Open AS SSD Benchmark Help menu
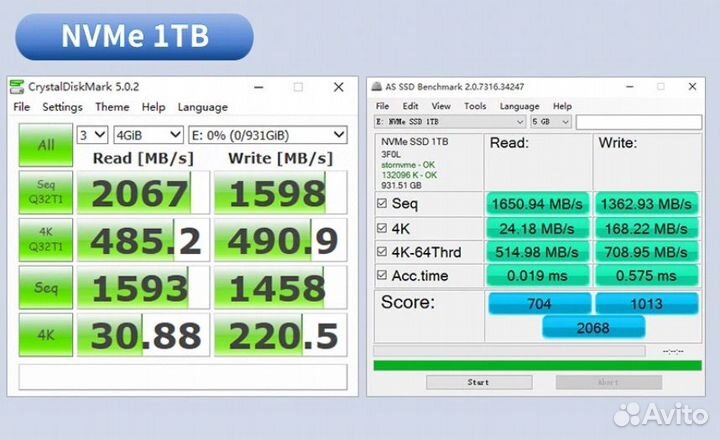Screen dimensions: 720x440 coord(562,106)
